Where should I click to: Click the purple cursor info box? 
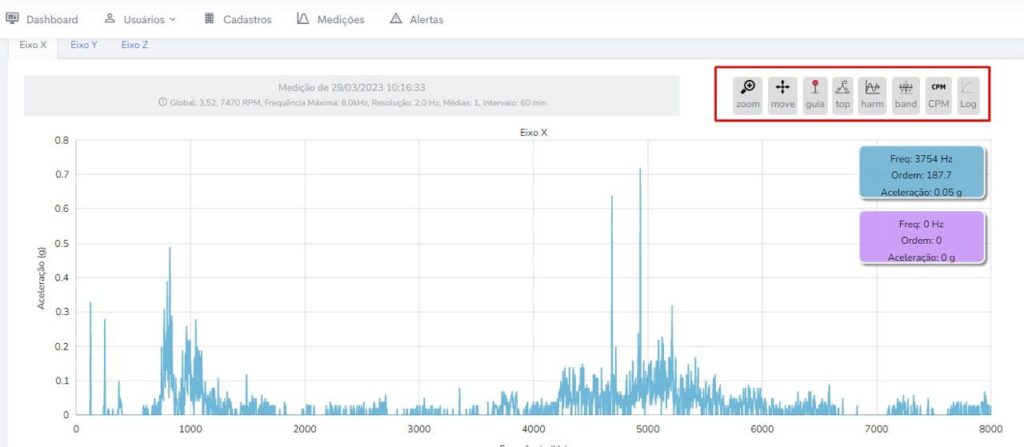click(921, 240)
